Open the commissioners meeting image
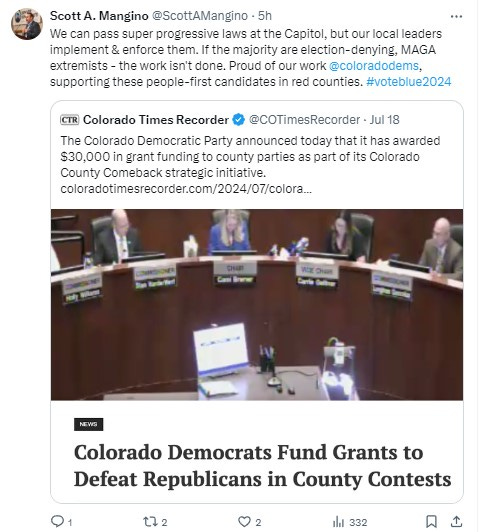This screenshot has height=532, width=480. (257, 305)
